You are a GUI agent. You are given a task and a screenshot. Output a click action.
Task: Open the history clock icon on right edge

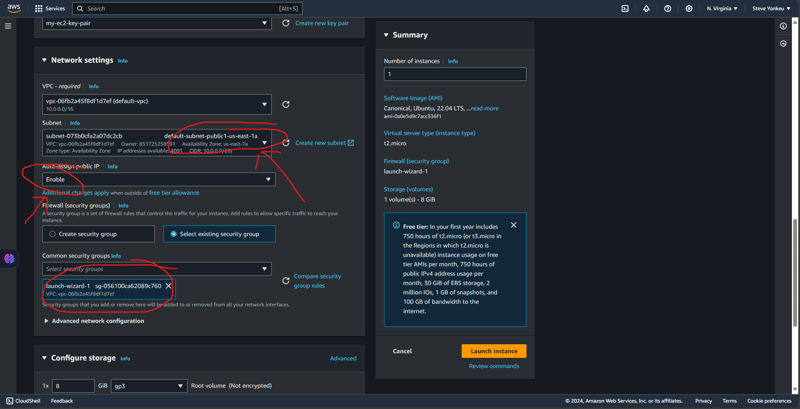tap(783, 44)
